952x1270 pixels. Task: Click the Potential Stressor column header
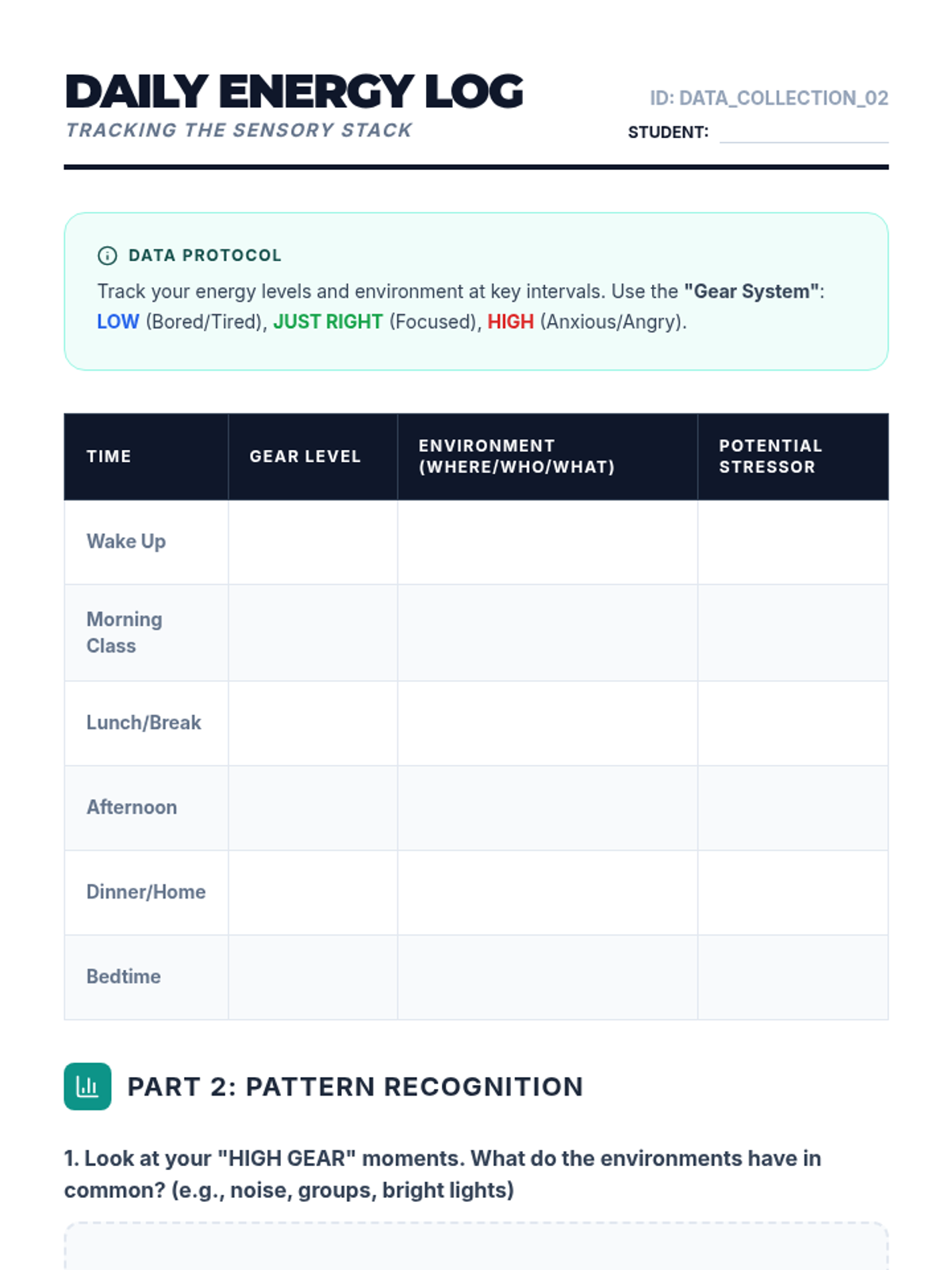click(x=770, y=456)
